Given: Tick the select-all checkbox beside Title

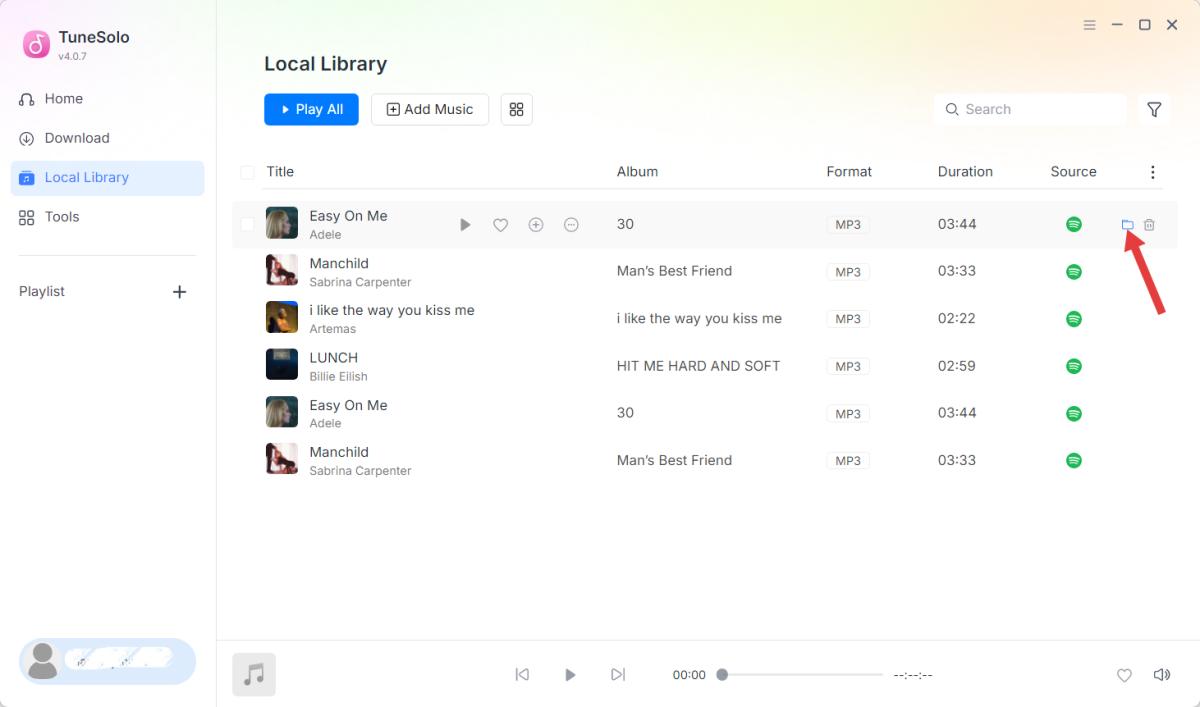Looking at the screenshot, I should 247,173.
